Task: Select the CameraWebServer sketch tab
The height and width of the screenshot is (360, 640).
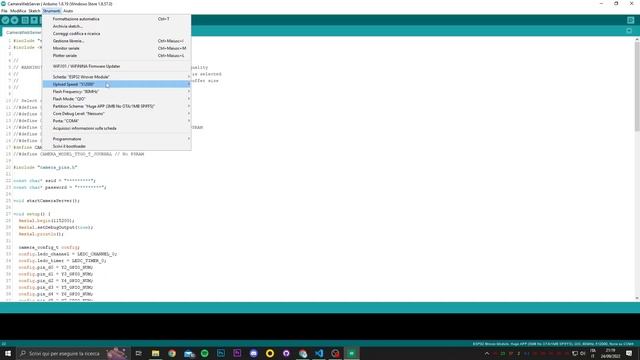Action: pyautogui.click(x=22, y=32)
